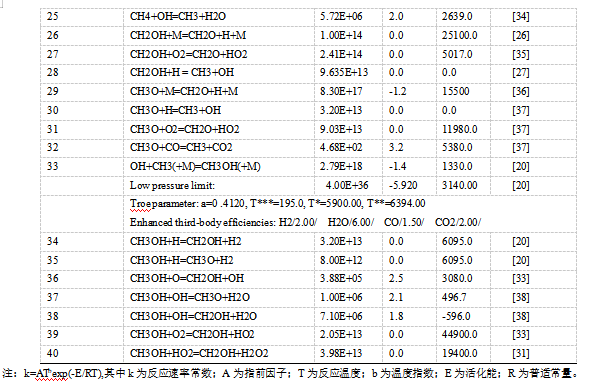
Task: Select exponent -1.2 in row 29
Action: click(x=397, y=91)
